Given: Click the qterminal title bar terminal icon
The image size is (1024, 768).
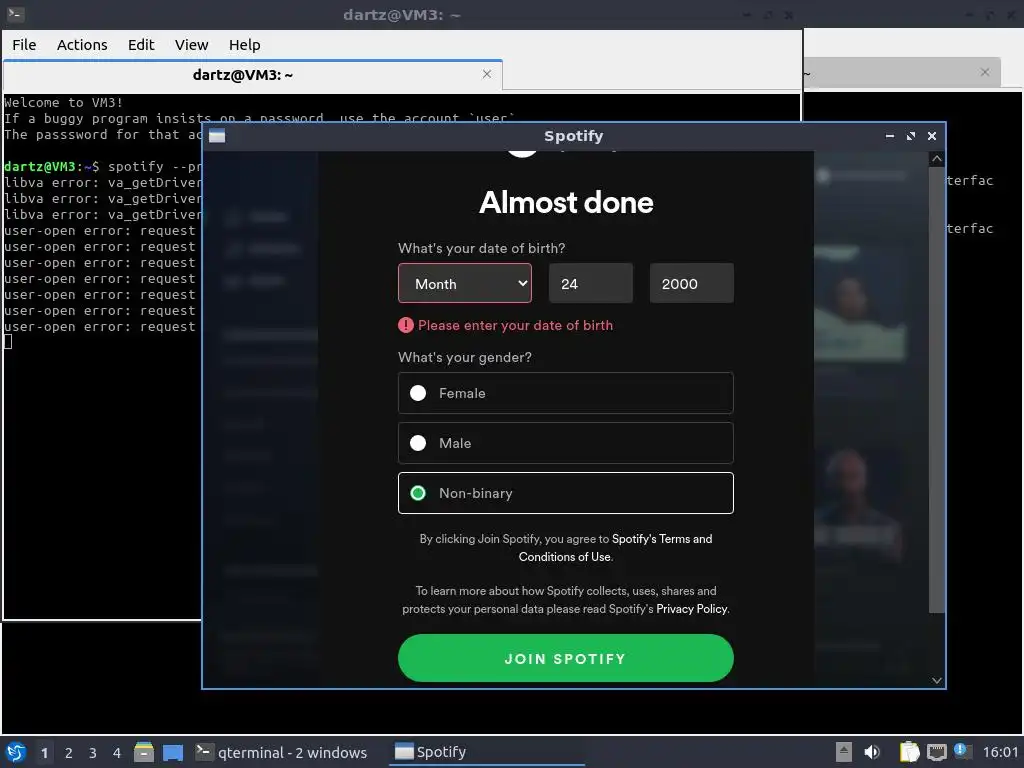Looking at the screenshot, I should 15,14.
